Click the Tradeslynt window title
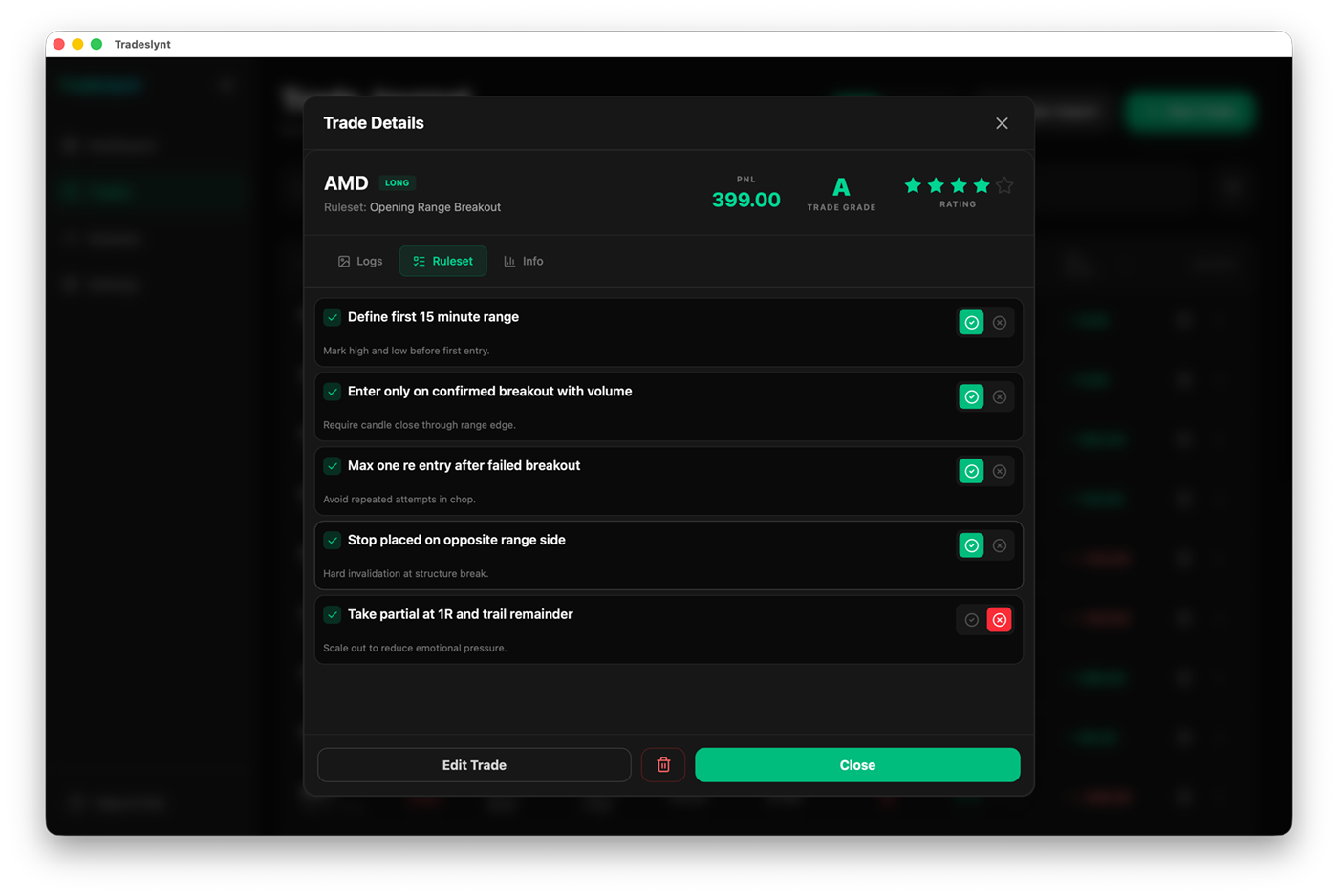 coord(142,44)
